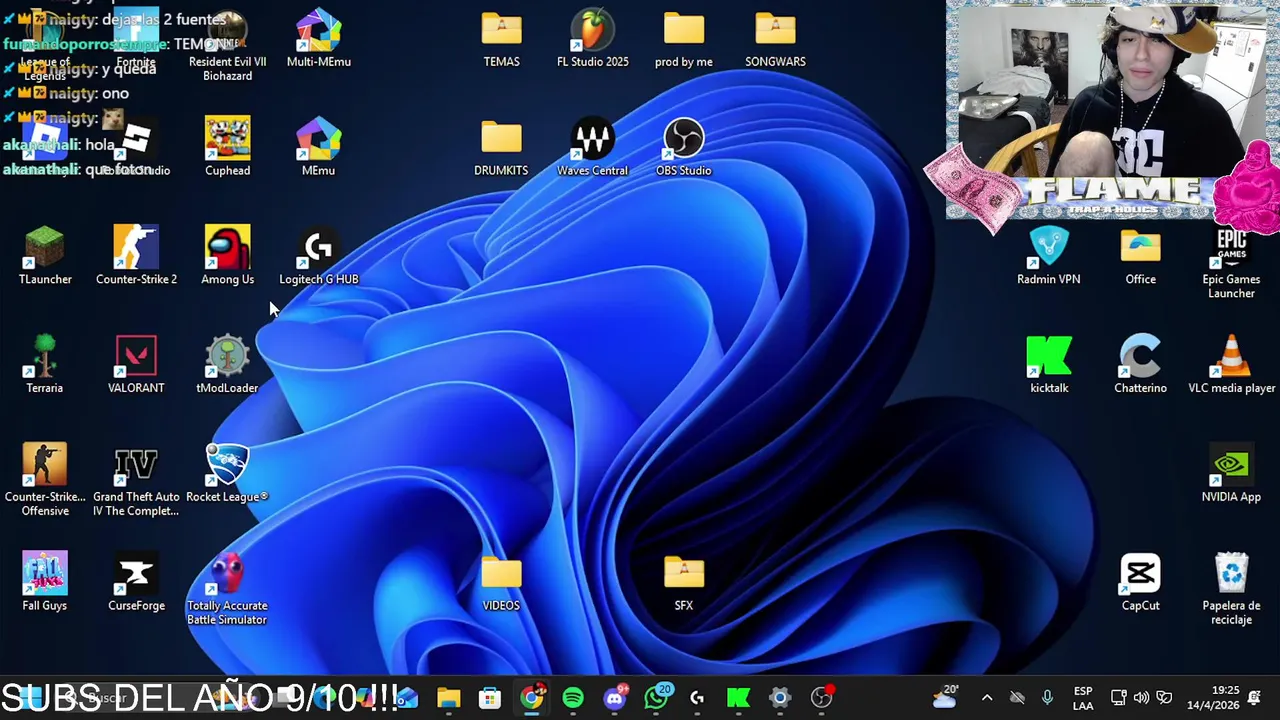Open the Settings gear in the taskbar
This screenshot has width=1280, height=720.
[x=780, y=698]
